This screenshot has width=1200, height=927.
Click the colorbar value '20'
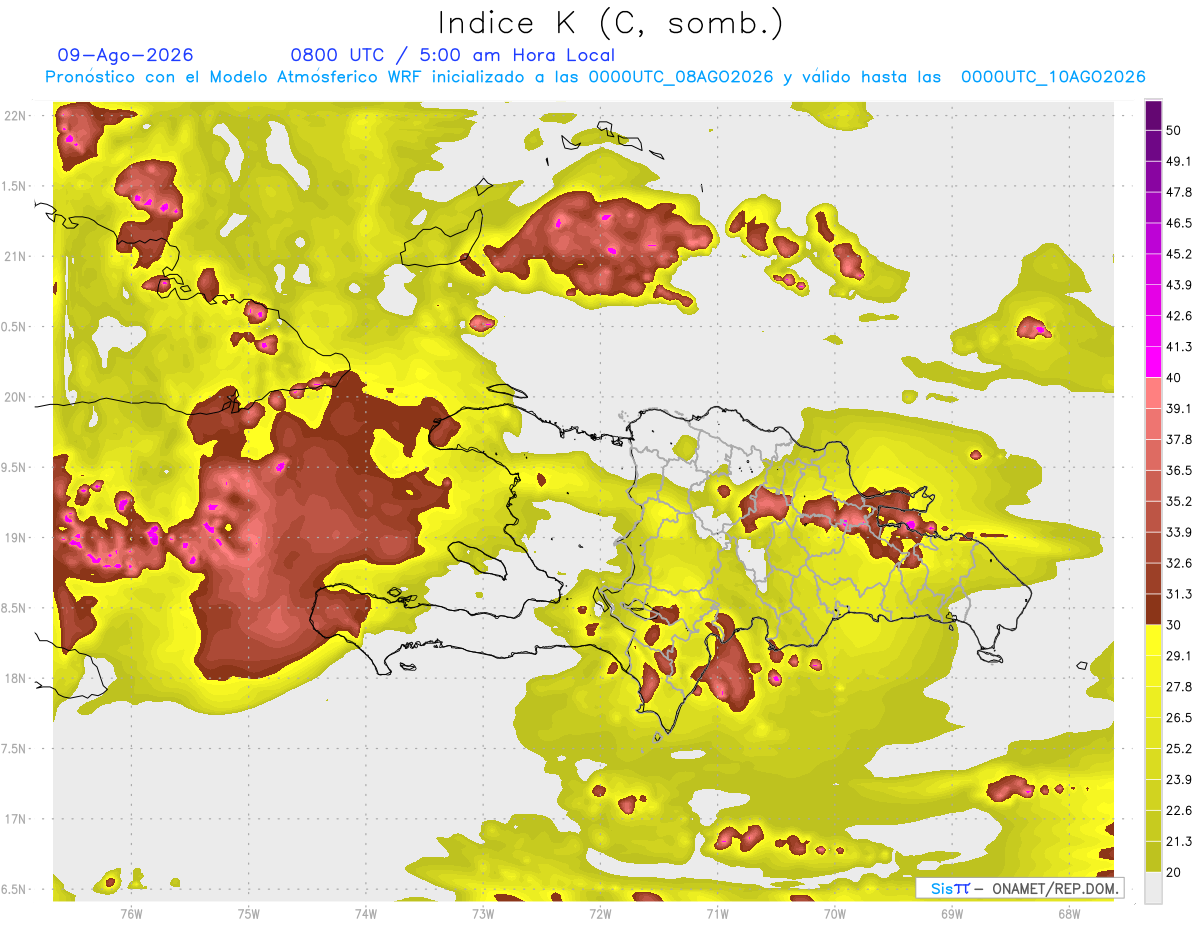click(x=1174, y=872)
